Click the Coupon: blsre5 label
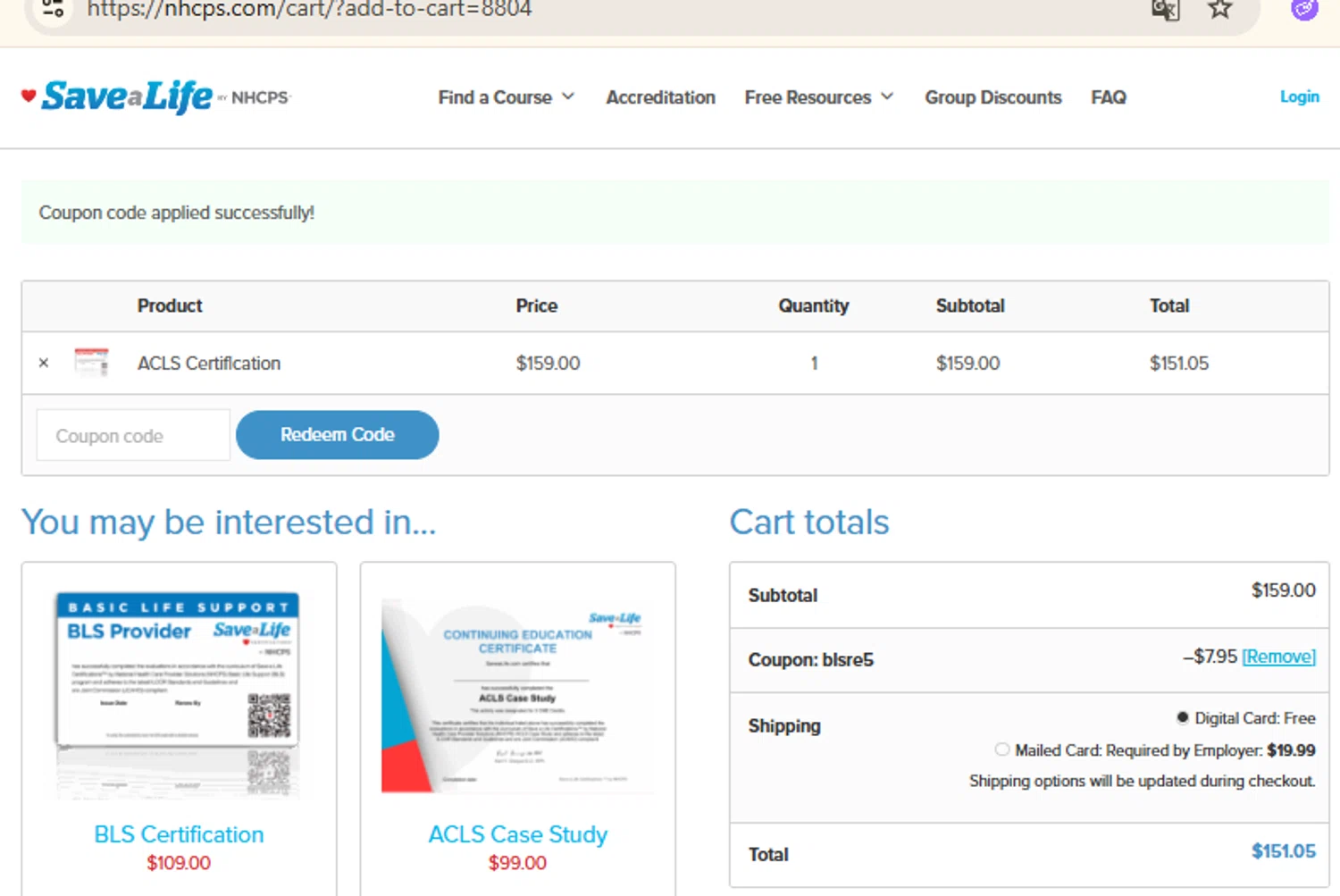The height and width of the screenshot is (896, 1340). click(810, 660)
